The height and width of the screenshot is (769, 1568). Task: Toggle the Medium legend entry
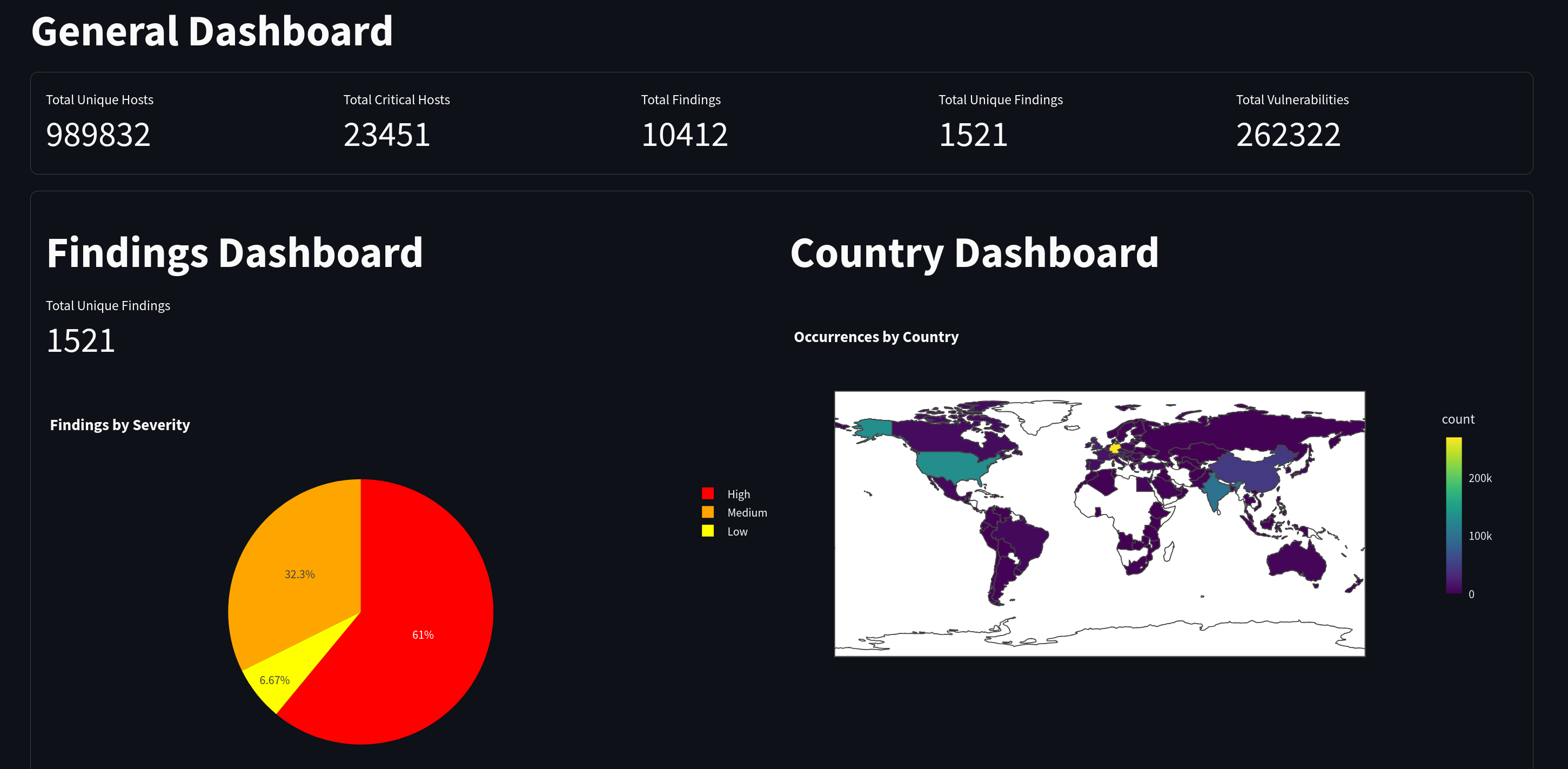click(746, 513)
